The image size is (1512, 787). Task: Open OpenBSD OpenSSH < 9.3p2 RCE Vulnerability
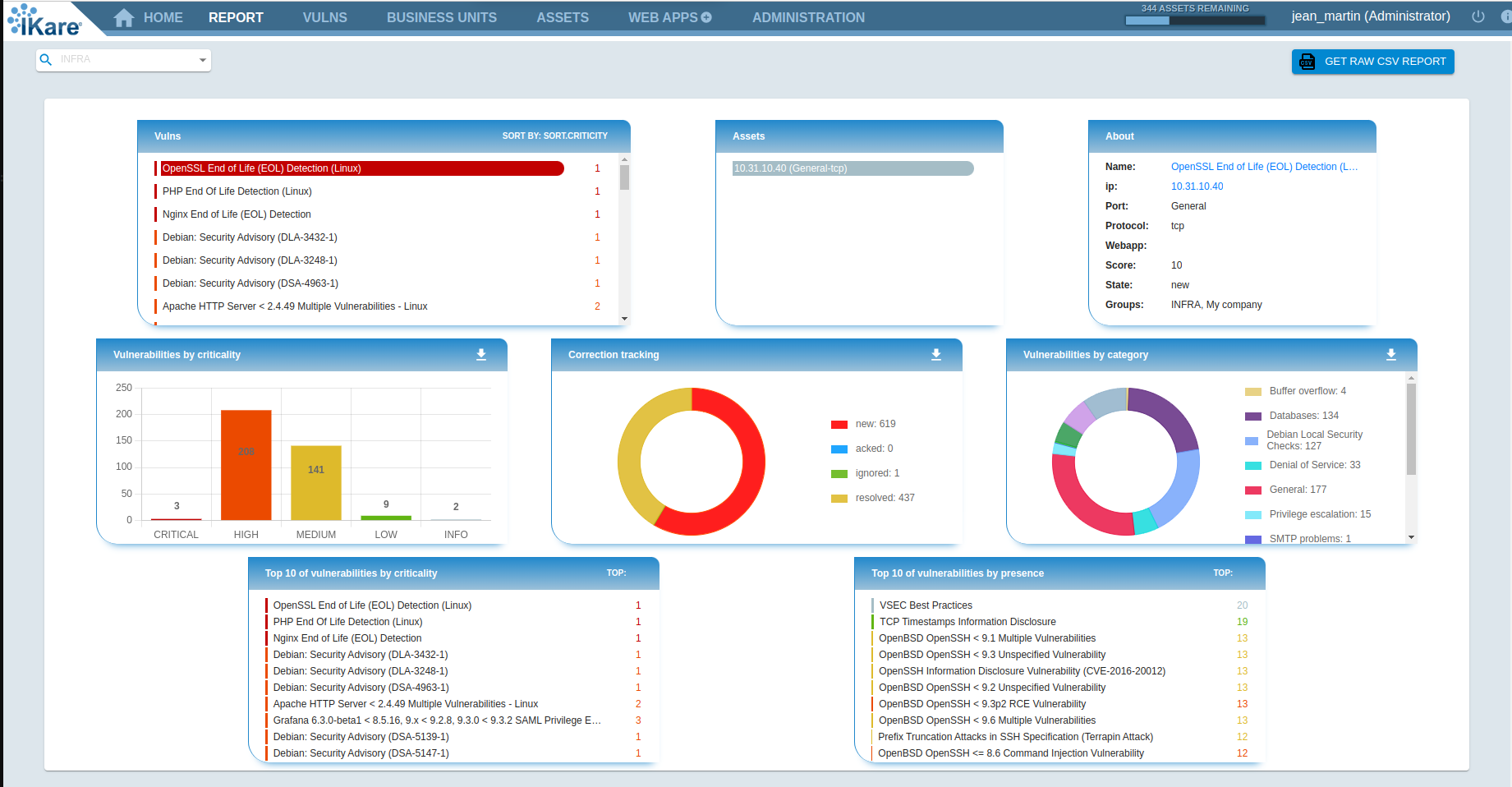pyautogui.click(x=1059, y=704)
